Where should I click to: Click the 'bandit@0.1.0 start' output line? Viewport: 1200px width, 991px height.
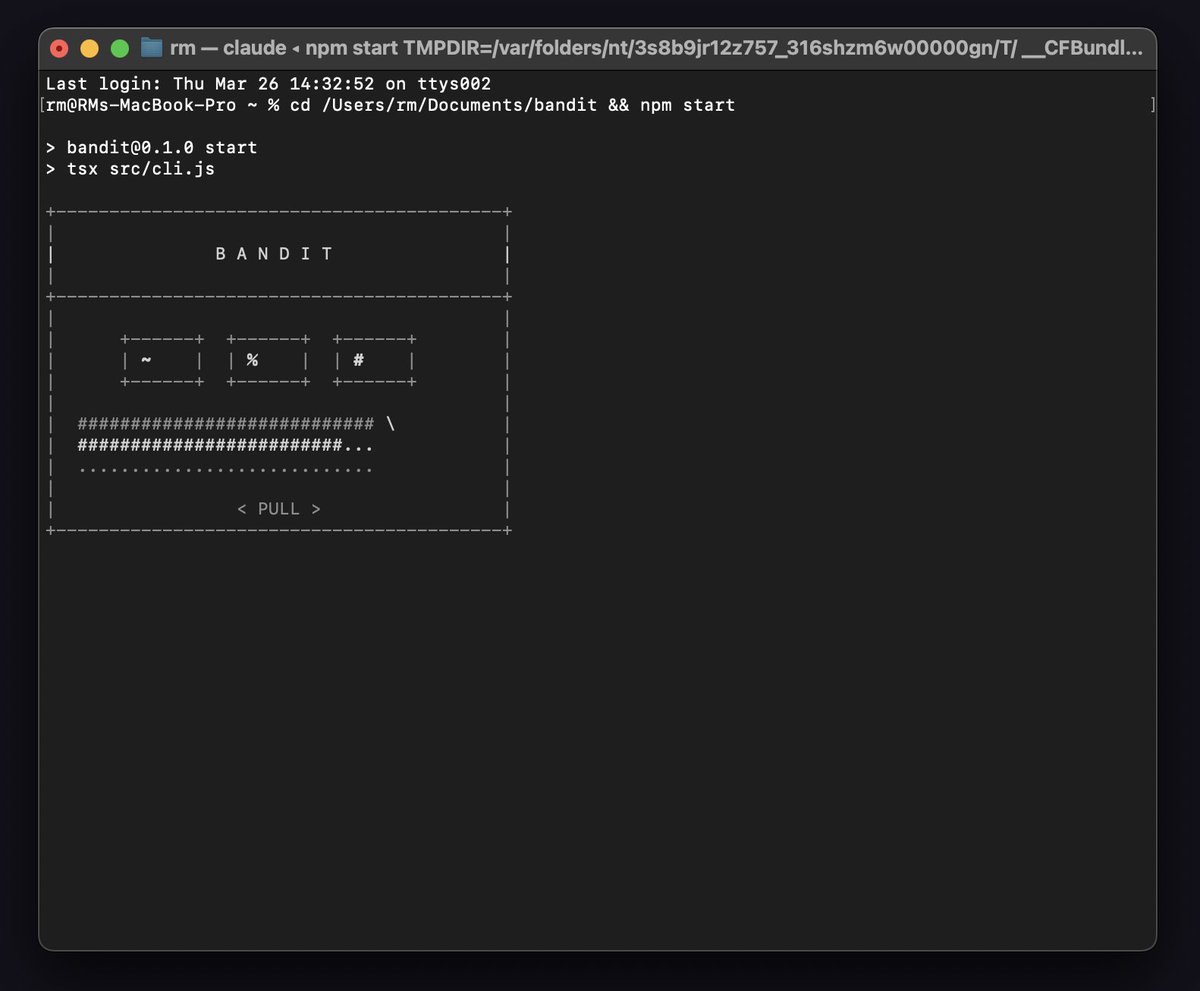152,148
